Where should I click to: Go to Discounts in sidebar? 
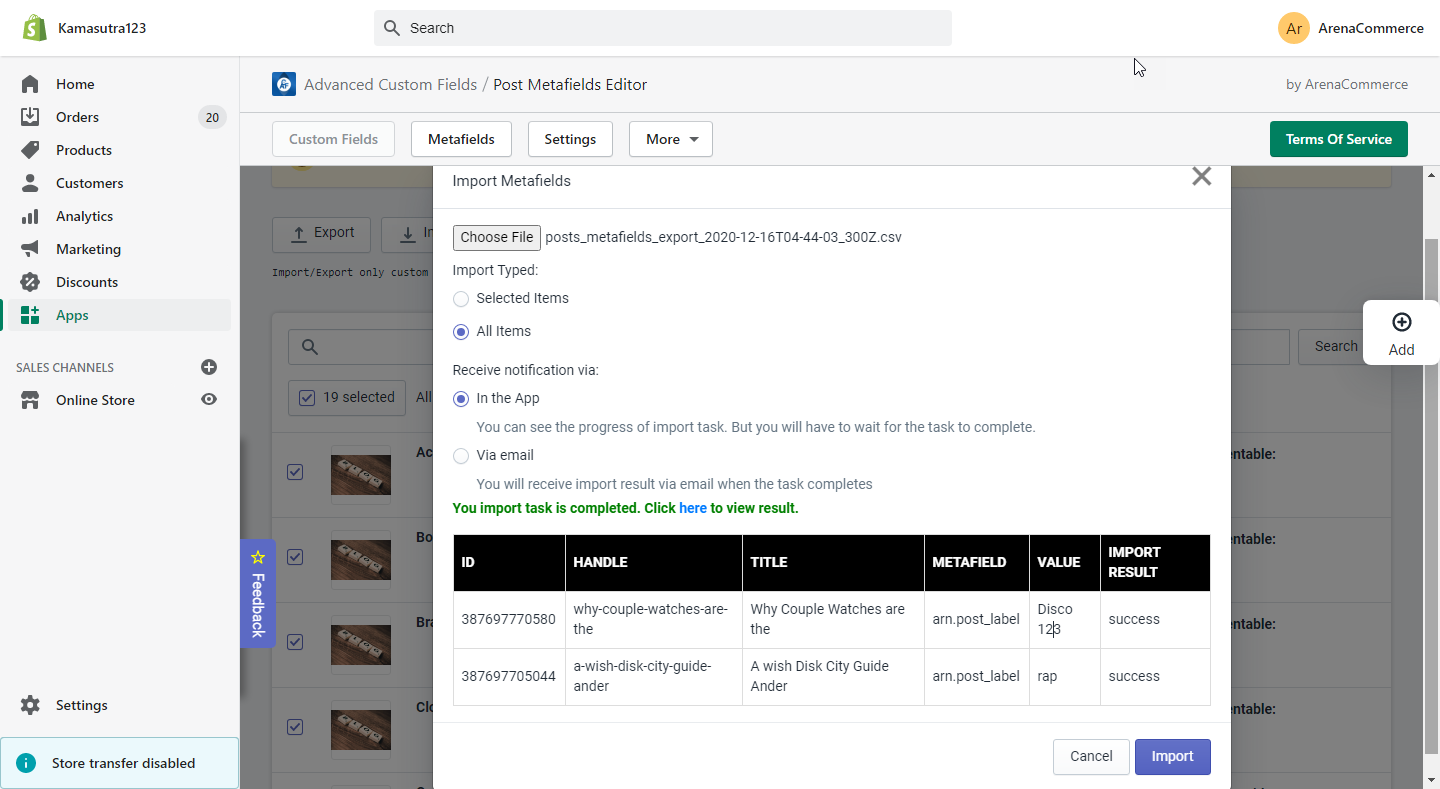coord(87,282)
